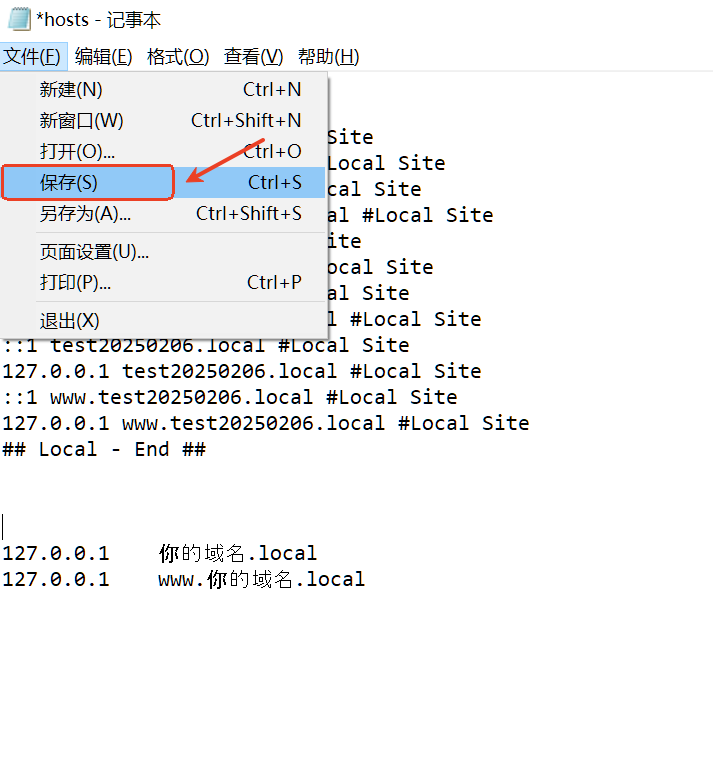Viewport: 713px width, 763px height.
Task: Save the hosts file with 保存(S)
Action: coord(69,183)
